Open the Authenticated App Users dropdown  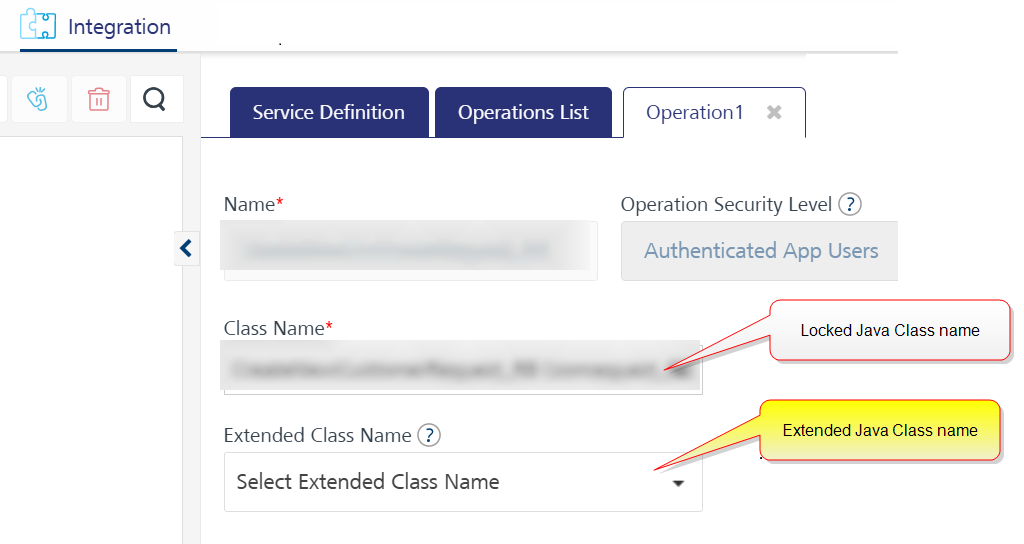click(x=760, y=251)
